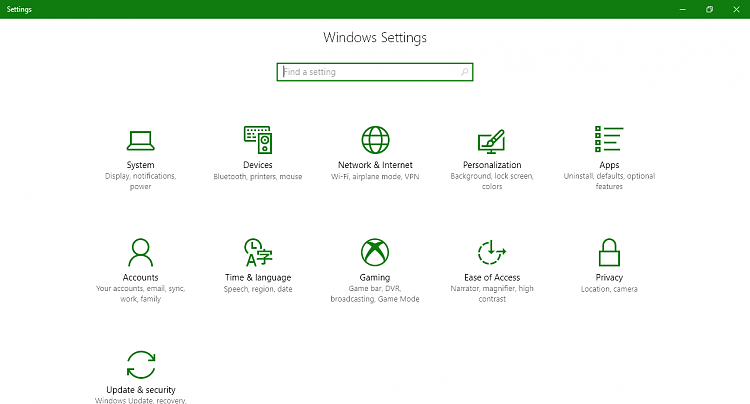Image resolution: width=750 pixels, height=404 pixels.
Task: Open the Devices keyboard and speaker icon
Action: tap(258, 140)
